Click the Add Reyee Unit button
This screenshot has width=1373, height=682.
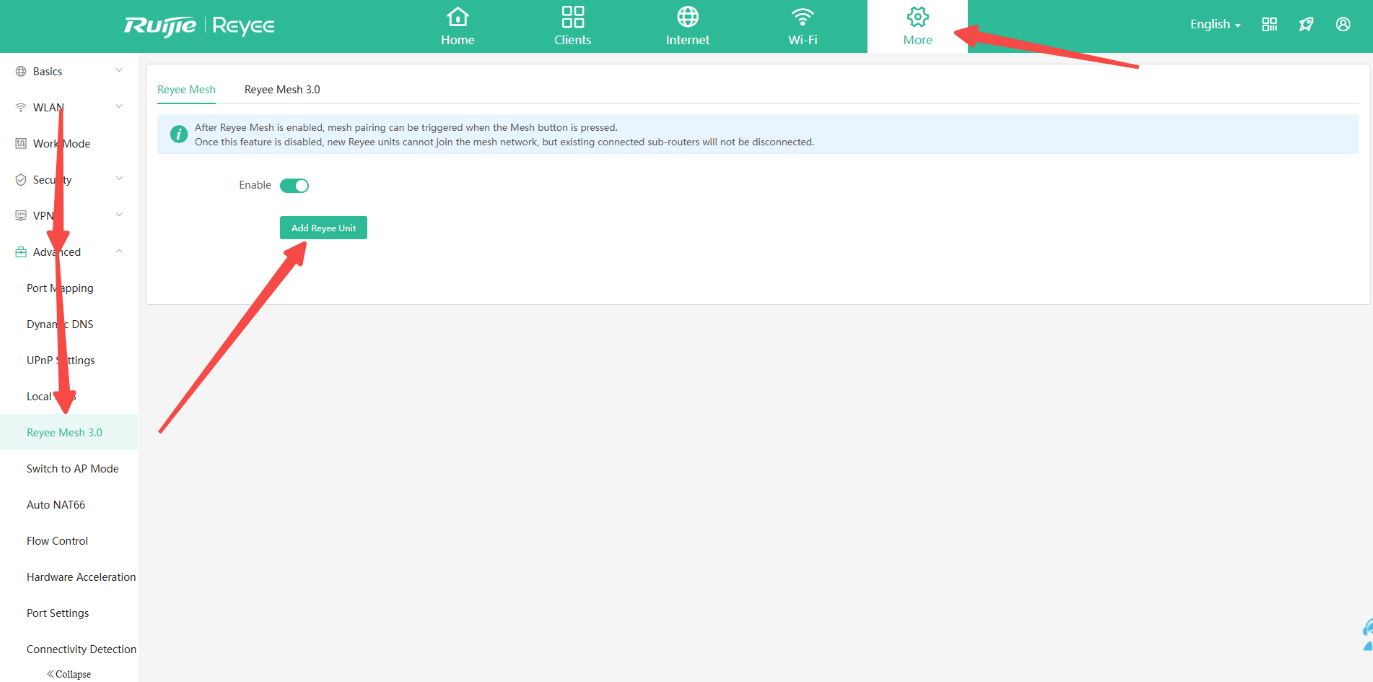point(323,228)
